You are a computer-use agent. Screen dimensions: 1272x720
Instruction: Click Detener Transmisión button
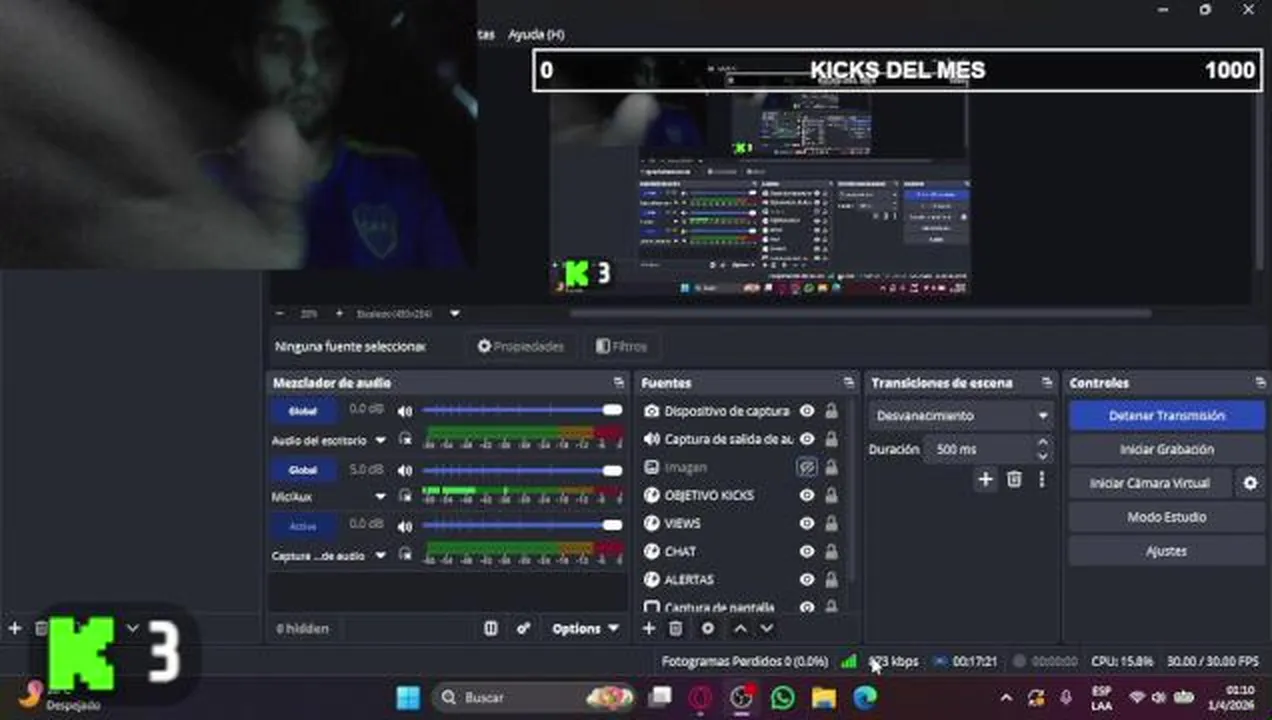(1166, 415)
